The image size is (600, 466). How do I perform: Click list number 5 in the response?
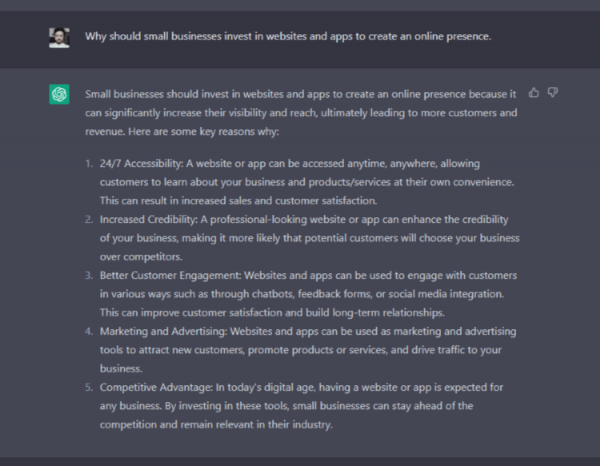click(x=89, y=386)
